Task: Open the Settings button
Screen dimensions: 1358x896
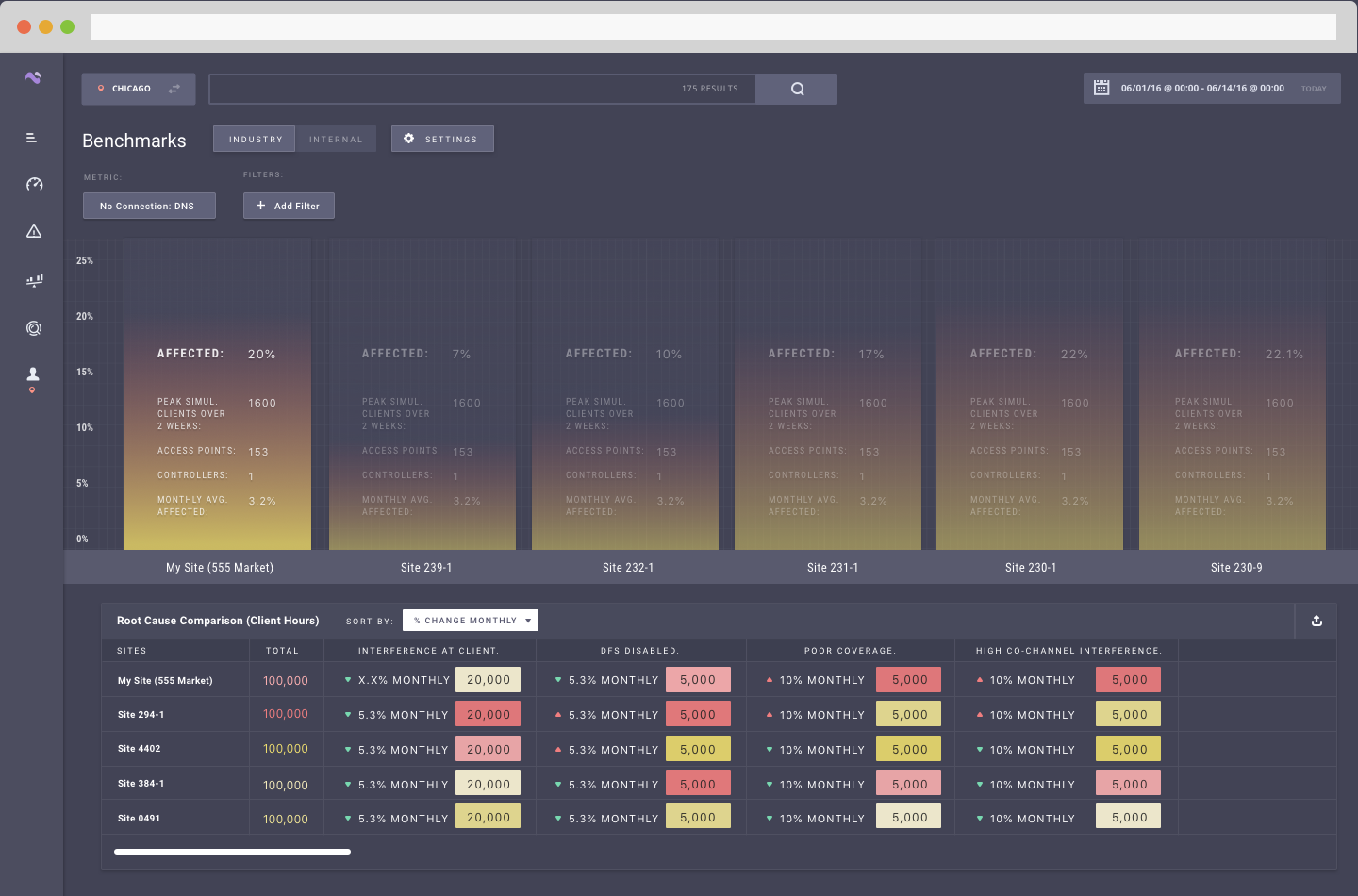Action: click(442, 139)
